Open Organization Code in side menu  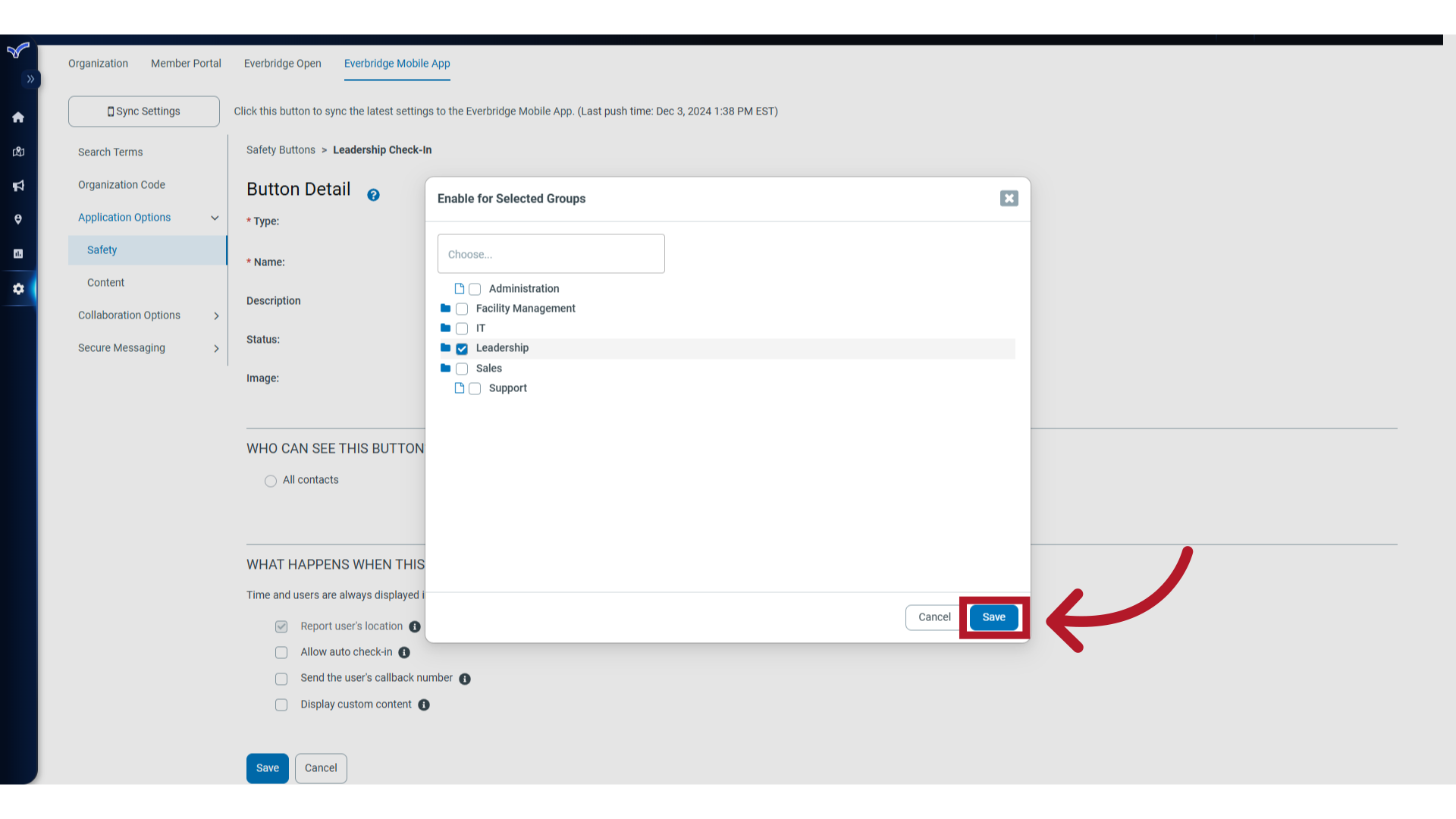click(121, 184)
